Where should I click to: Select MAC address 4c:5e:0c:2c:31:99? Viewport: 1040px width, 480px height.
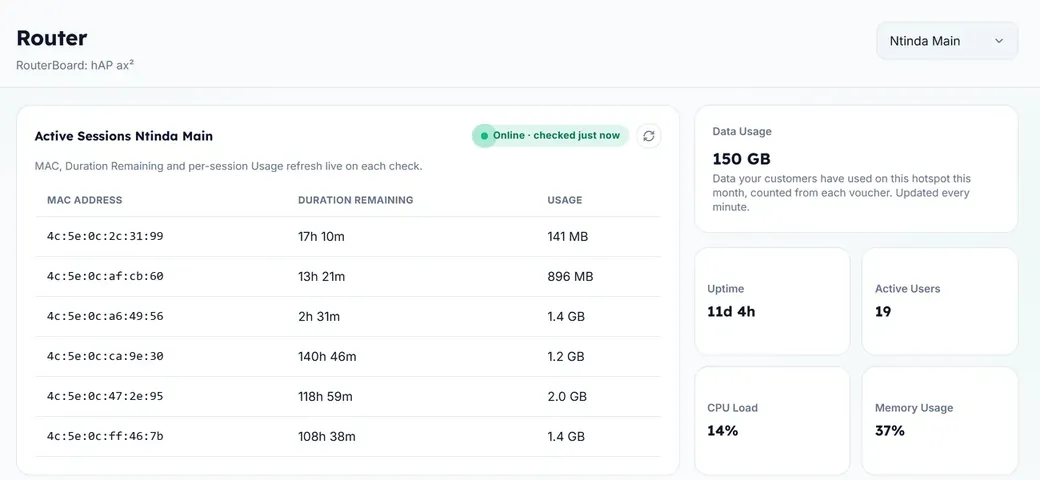click(x=105, y=237)
